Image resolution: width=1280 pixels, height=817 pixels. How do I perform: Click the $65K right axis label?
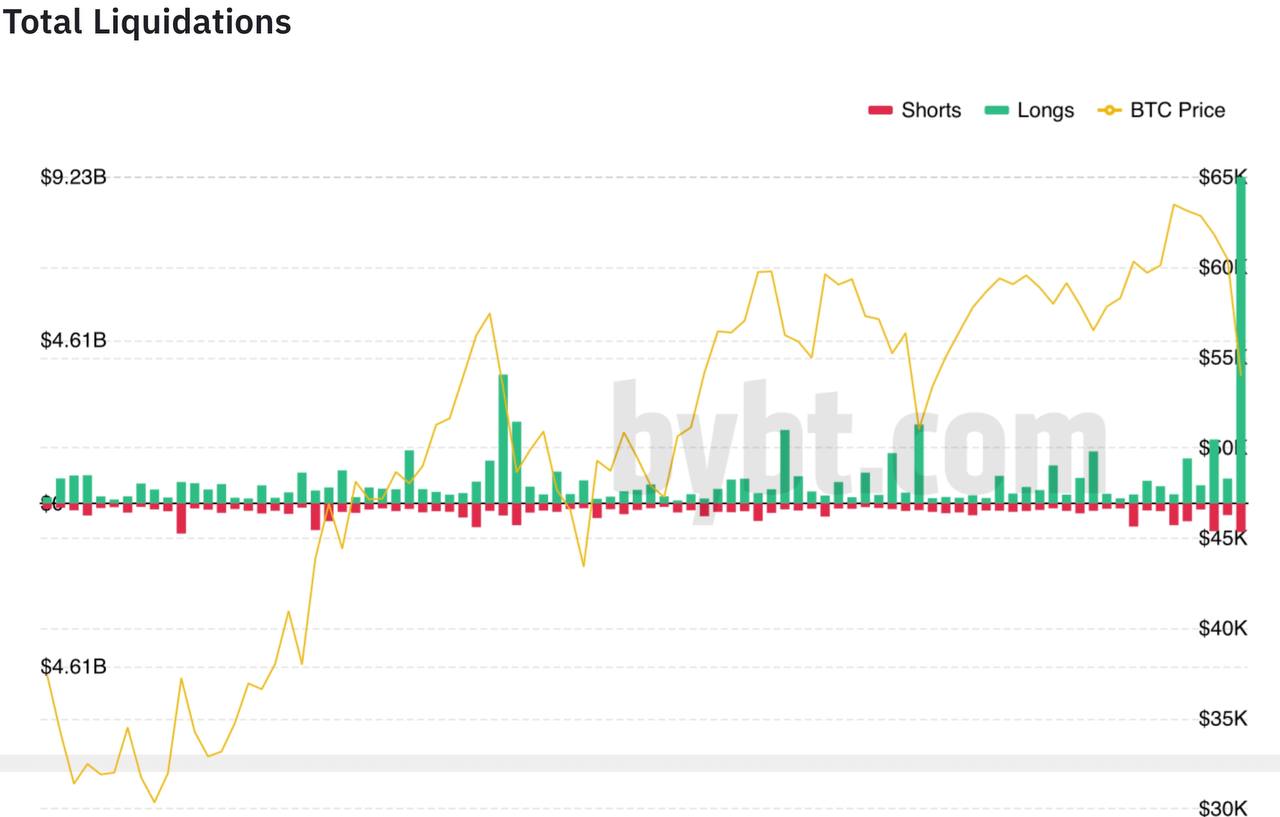1222,177
